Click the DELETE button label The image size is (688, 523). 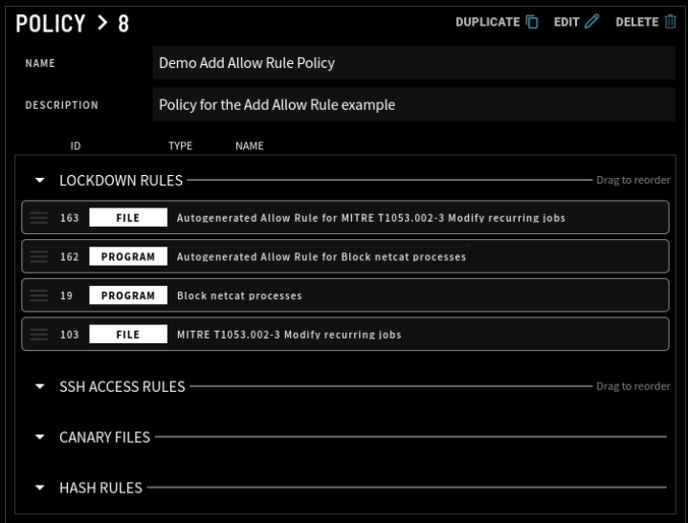(637, 22)
